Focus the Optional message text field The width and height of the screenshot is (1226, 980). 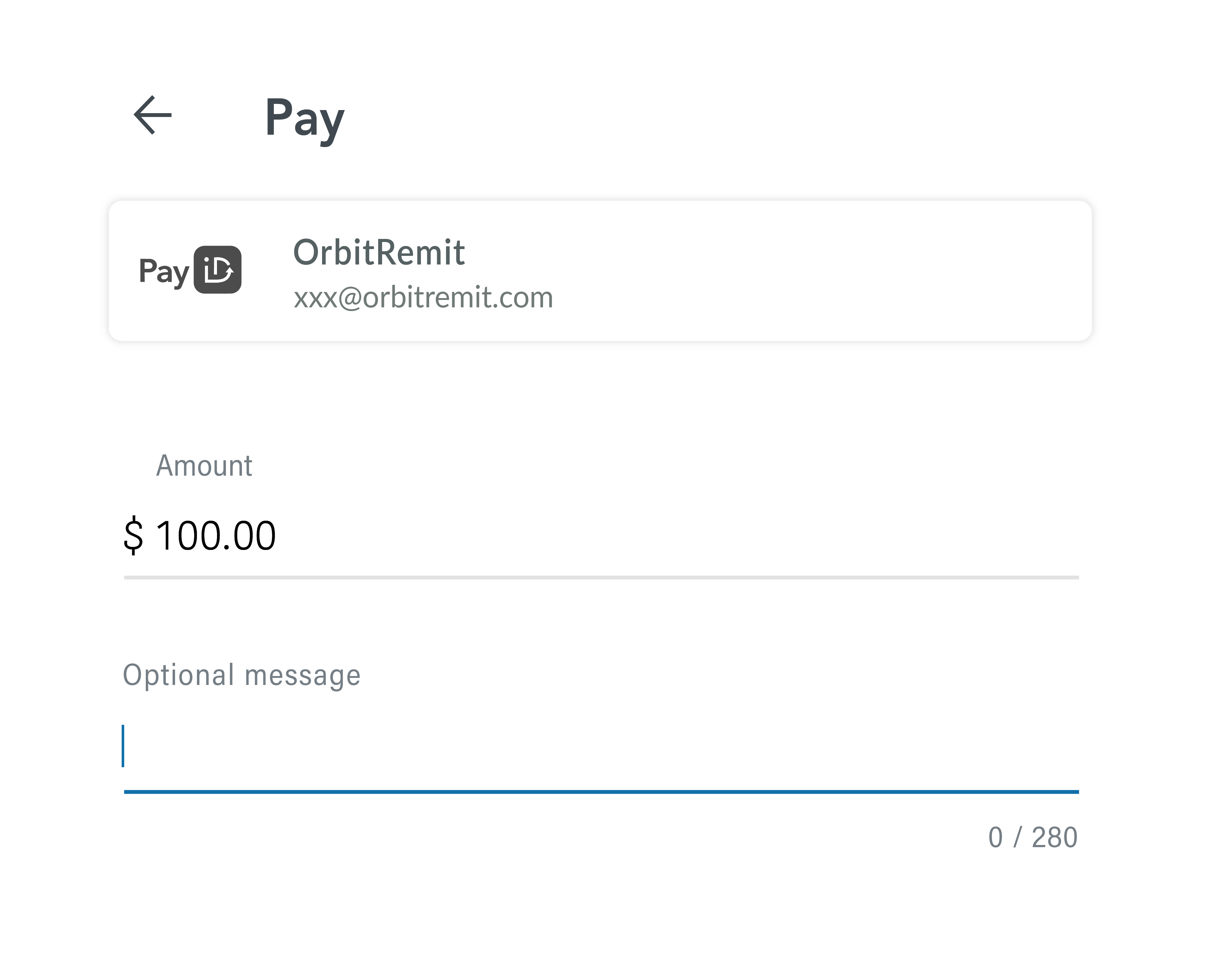[x=601, y=746]
